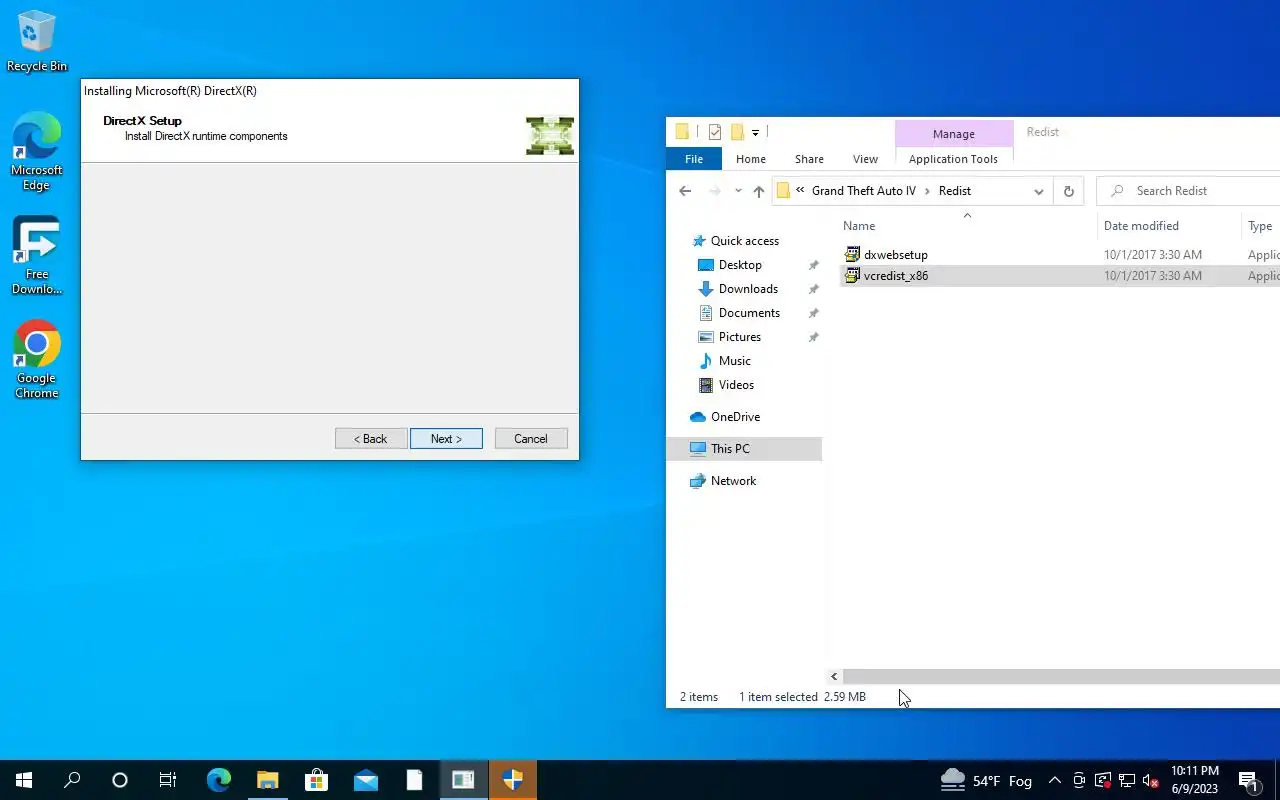
Task: Open recent locations dropdown arrow
Action: [738, 191]
